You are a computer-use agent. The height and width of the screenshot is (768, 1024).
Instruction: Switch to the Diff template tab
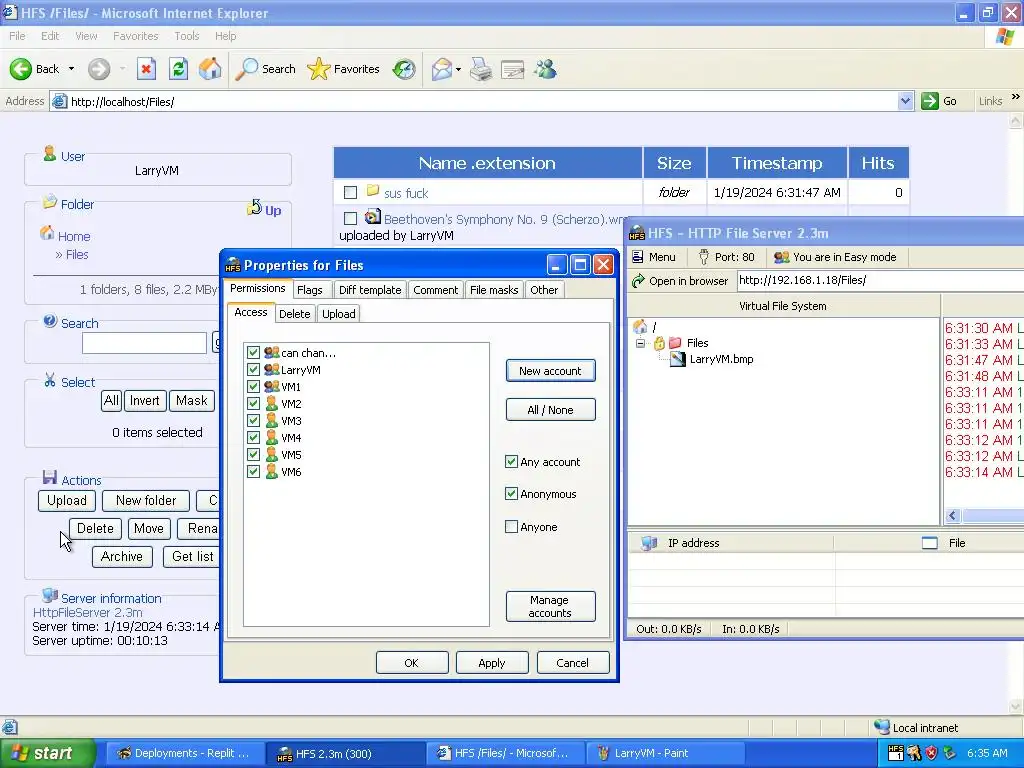370,290
